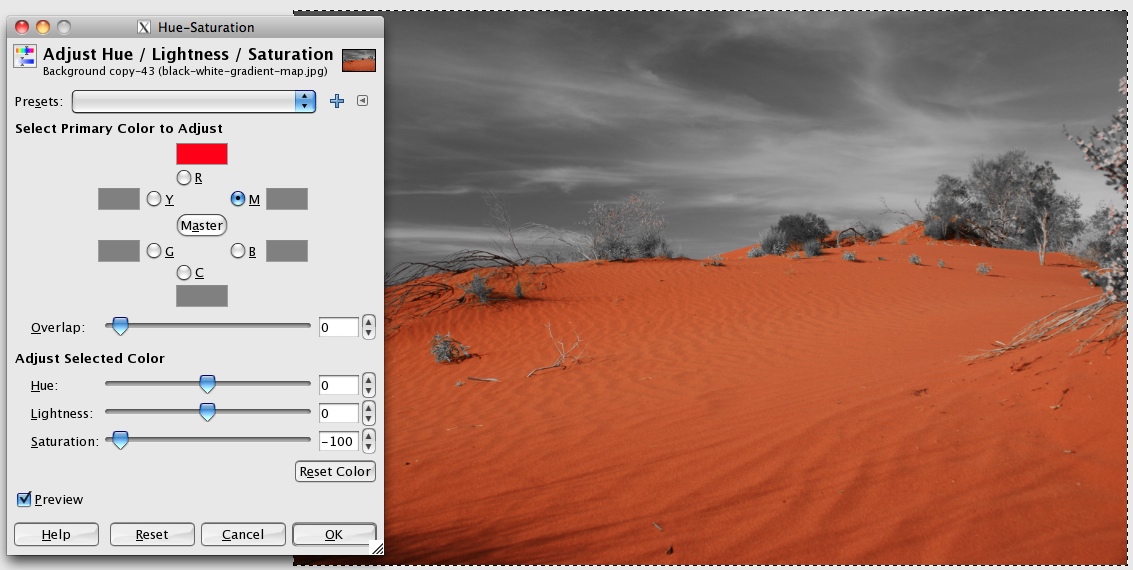Click the Saturation slider handle
The width and height of the screenshot is (1133, 570).
tap(120, 440)
